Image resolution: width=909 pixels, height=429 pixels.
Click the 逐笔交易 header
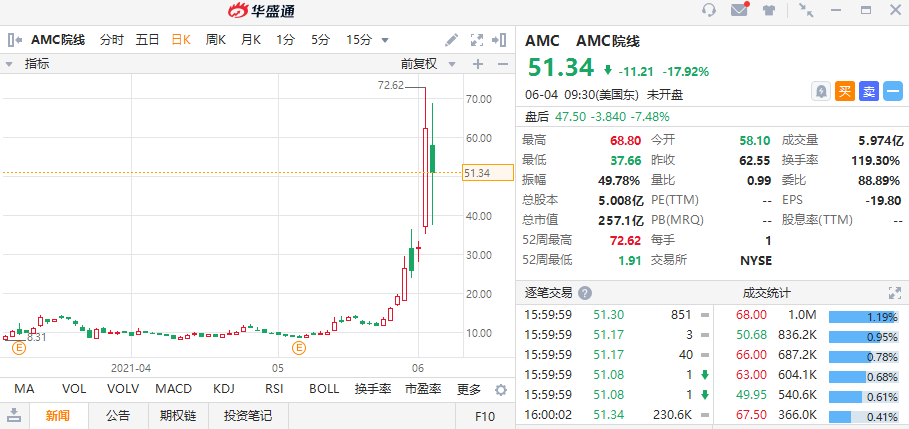(548, 293)
